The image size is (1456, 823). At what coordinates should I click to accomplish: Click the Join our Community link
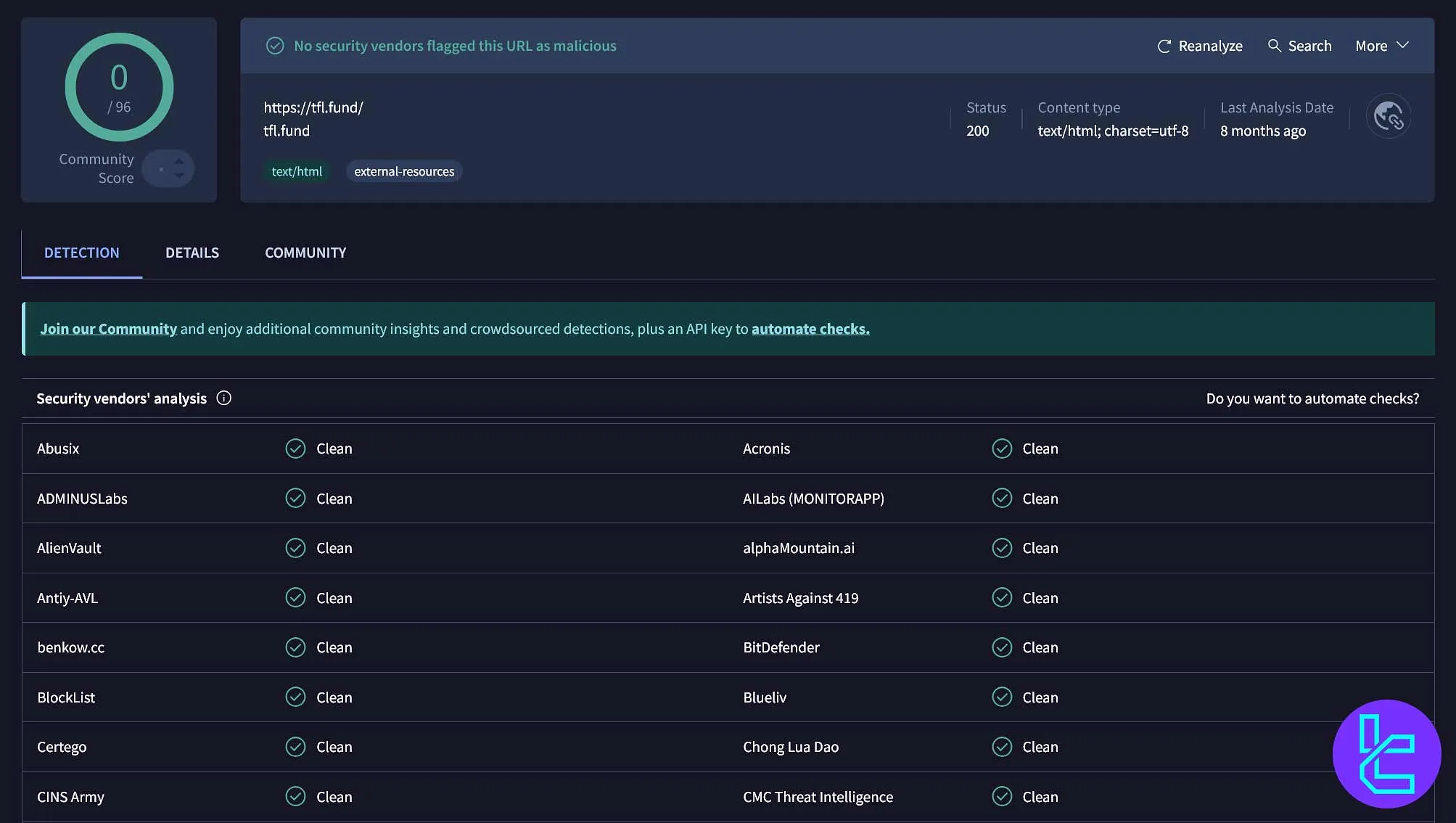pos(108,328)
